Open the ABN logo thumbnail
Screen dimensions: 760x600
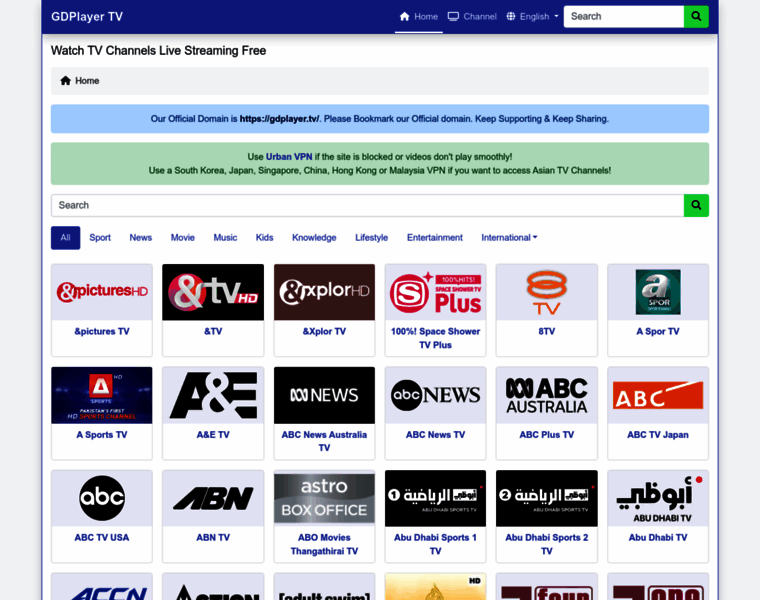pos(213,498)
